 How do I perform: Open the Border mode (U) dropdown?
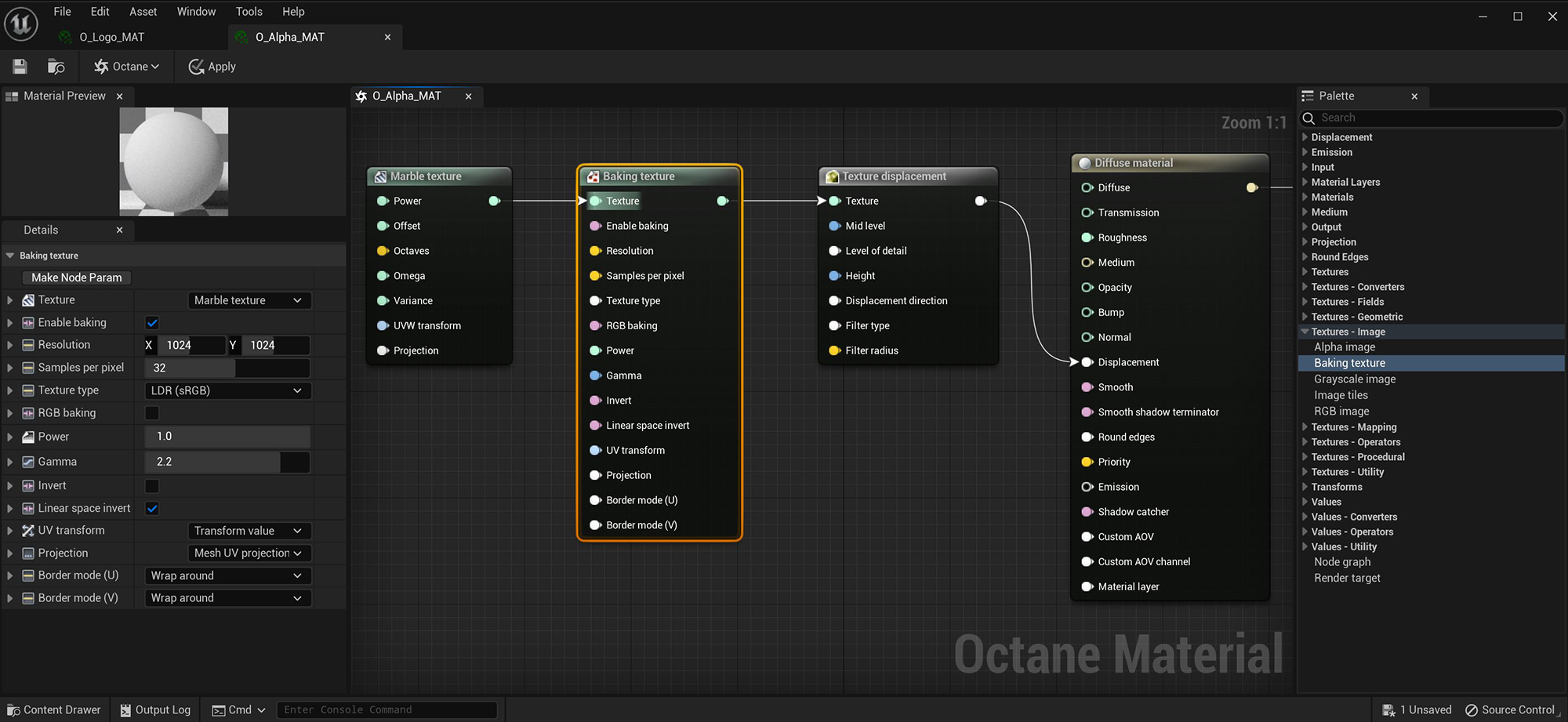228,575
